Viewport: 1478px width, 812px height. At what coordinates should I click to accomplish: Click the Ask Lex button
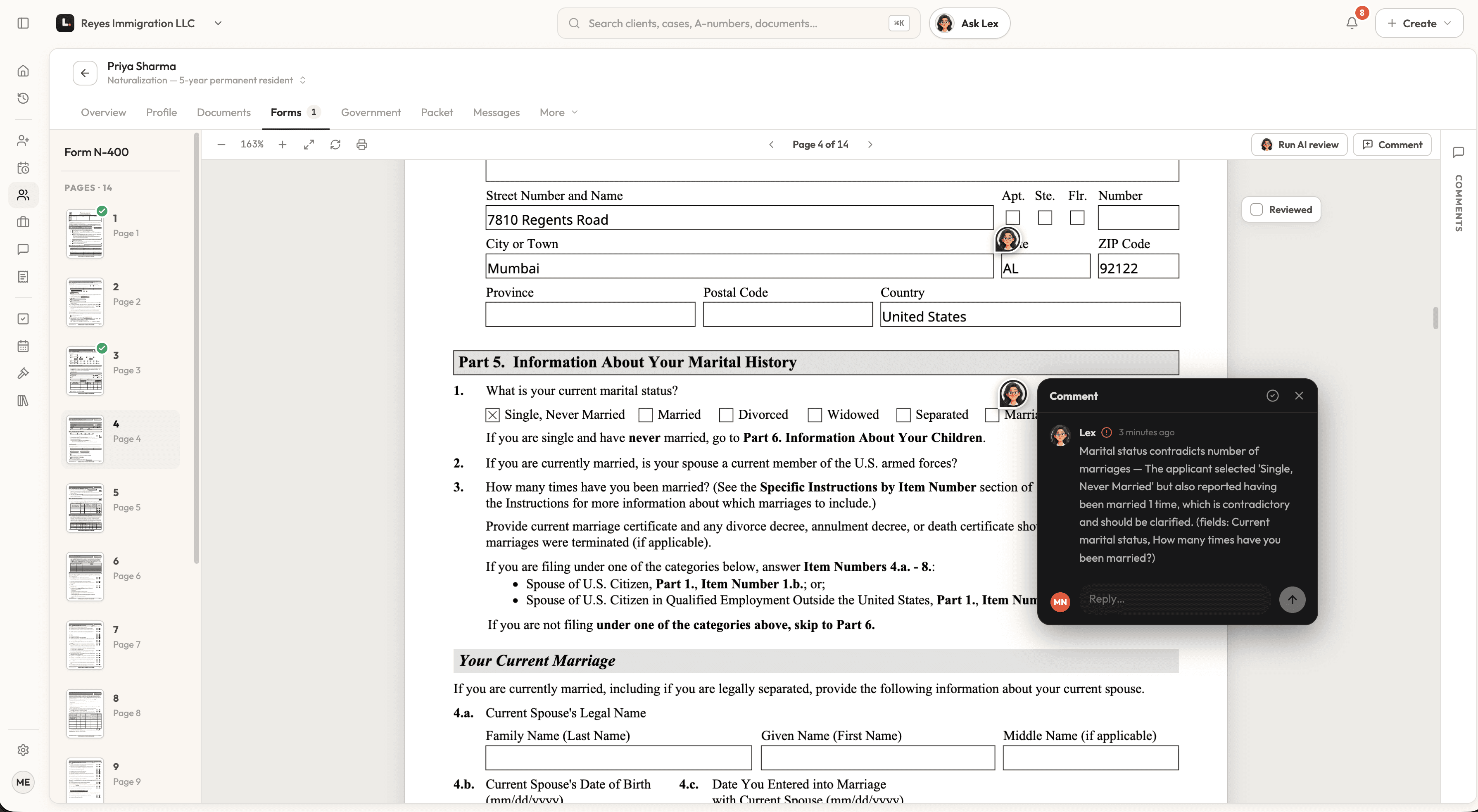(969, 23)
